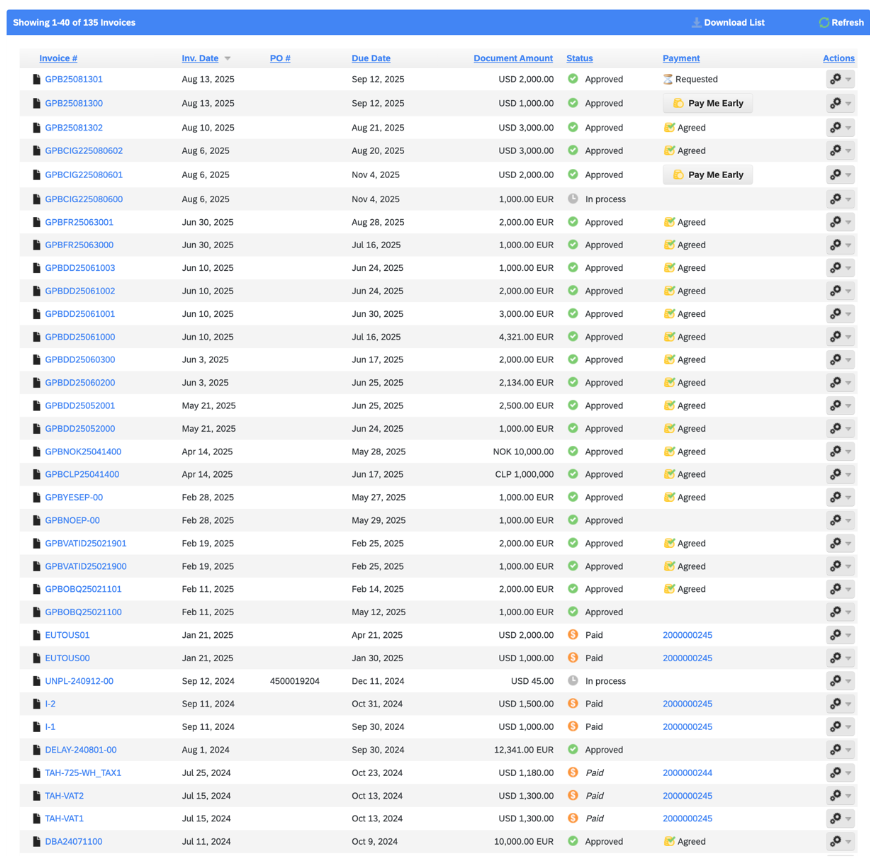Click Agreed icon in GPBCIG225080602 row
Screen dimensions: 870x865
(670, 150)
